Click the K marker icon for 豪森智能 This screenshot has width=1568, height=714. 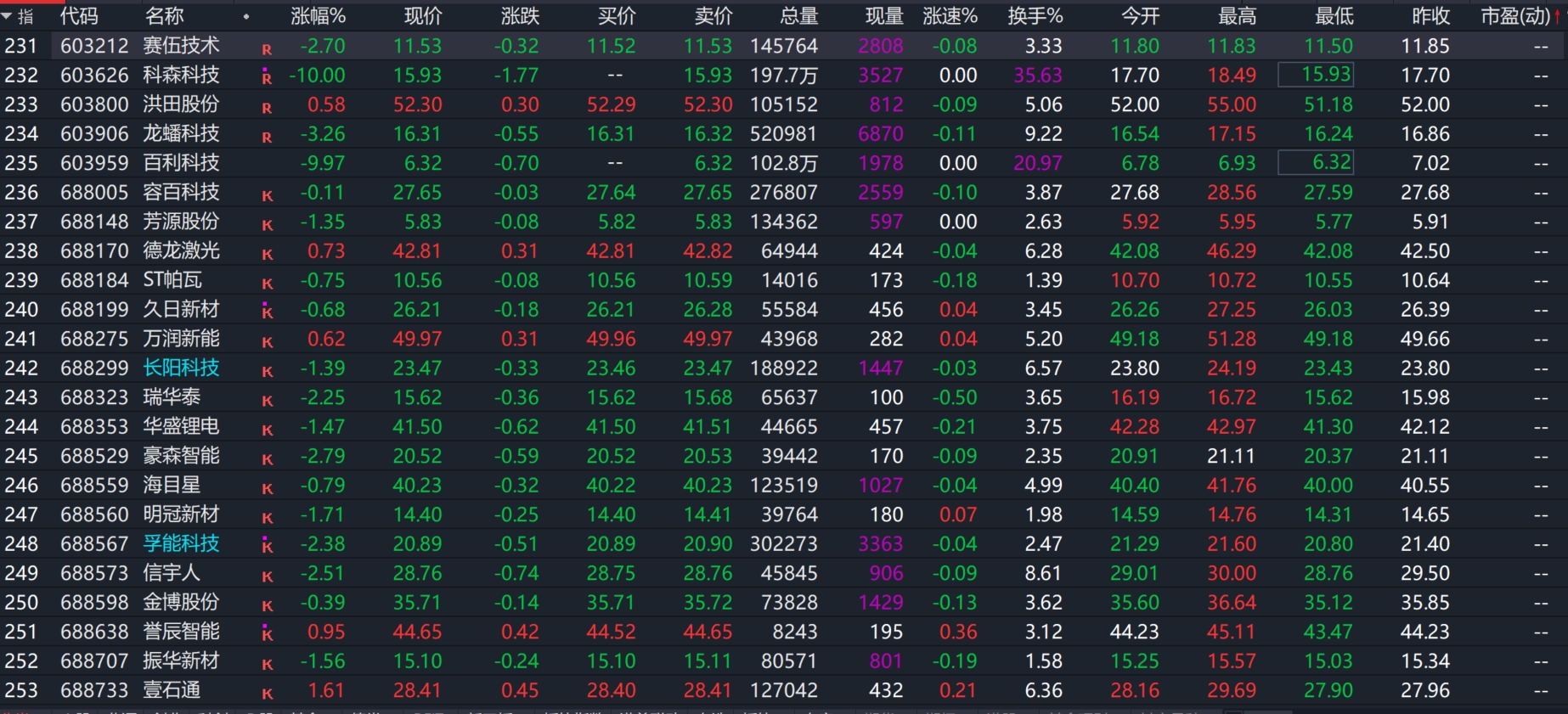pyautogui.click(x=267, y=459)
